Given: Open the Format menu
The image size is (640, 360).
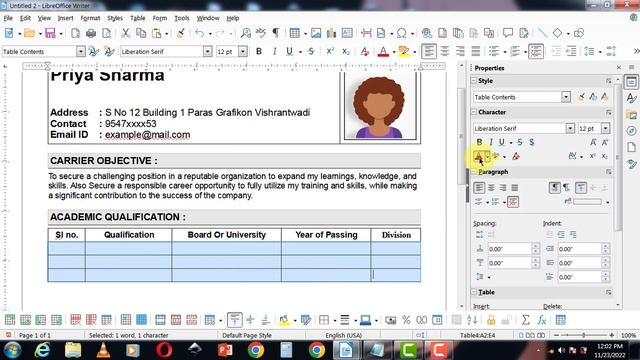Looking at the screenshot, I should 90,18.
